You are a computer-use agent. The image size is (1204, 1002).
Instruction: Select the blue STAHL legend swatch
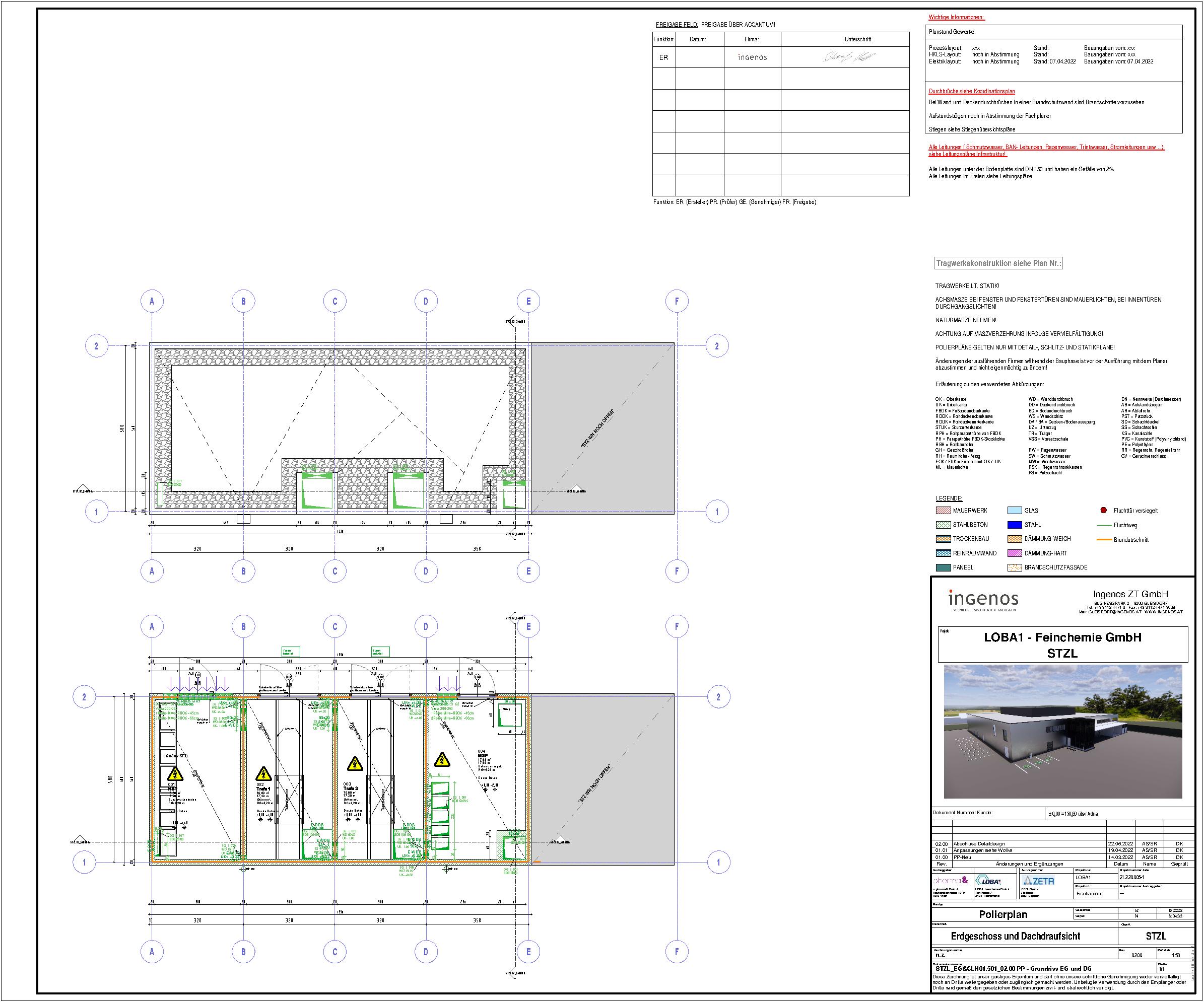click(1014, 525)
